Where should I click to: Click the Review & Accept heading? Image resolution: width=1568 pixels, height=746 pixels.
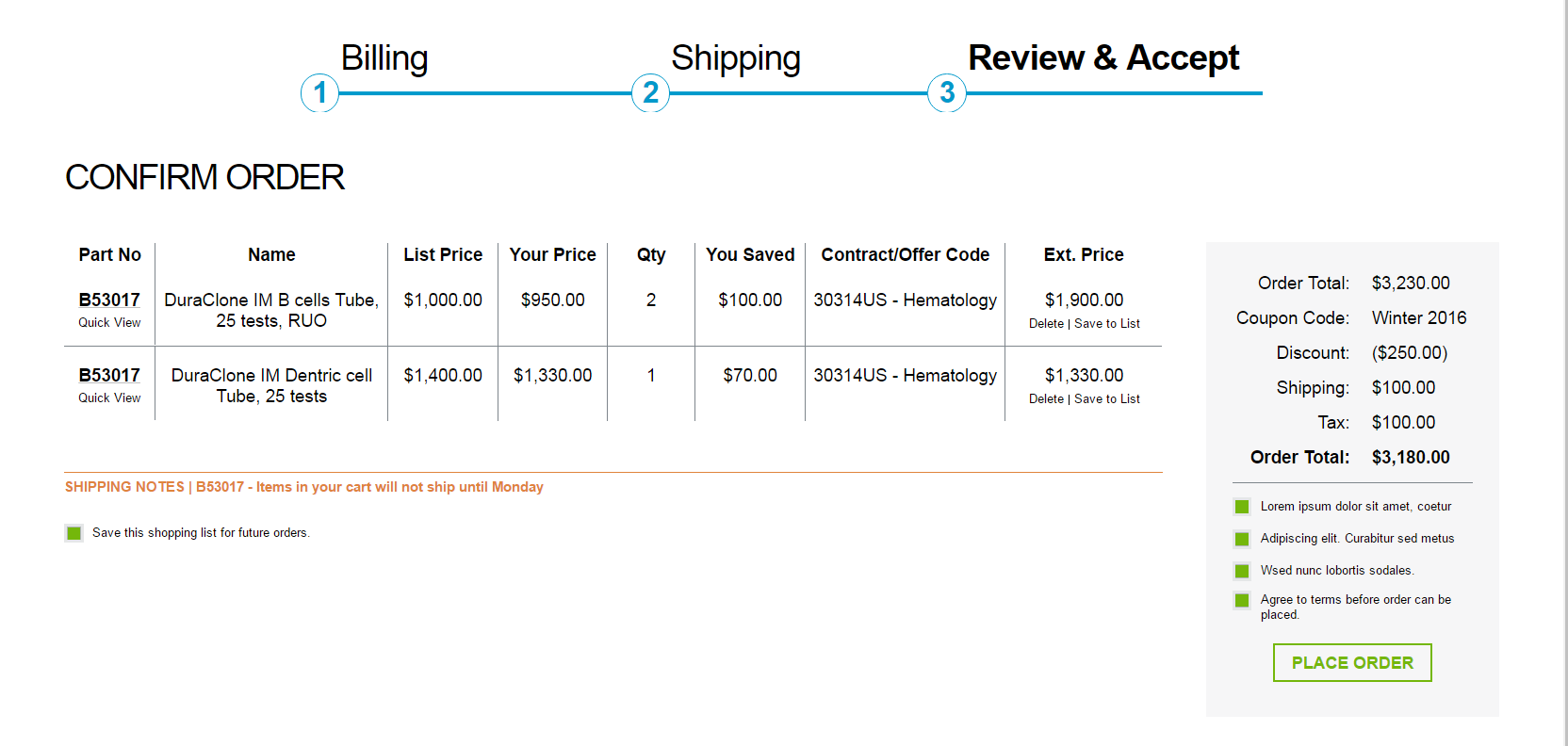pyautogui.click(x=1103, y=58)
